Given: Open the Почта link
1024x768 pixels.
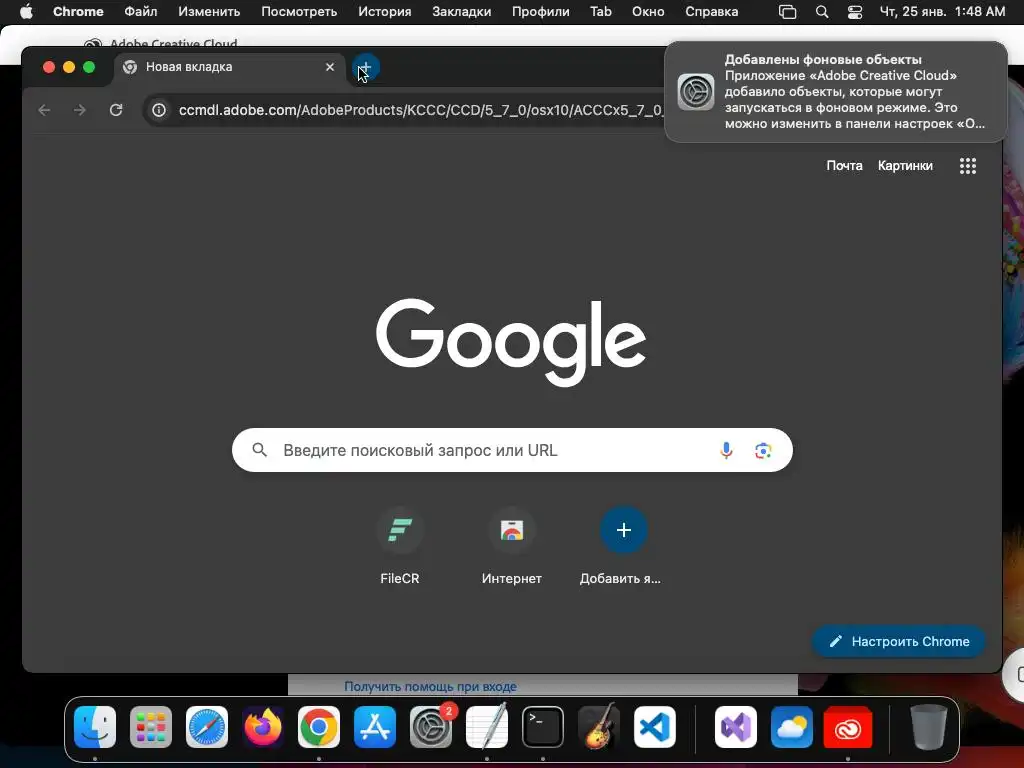Looking at the screenshot, I should (x=844, y=166).
